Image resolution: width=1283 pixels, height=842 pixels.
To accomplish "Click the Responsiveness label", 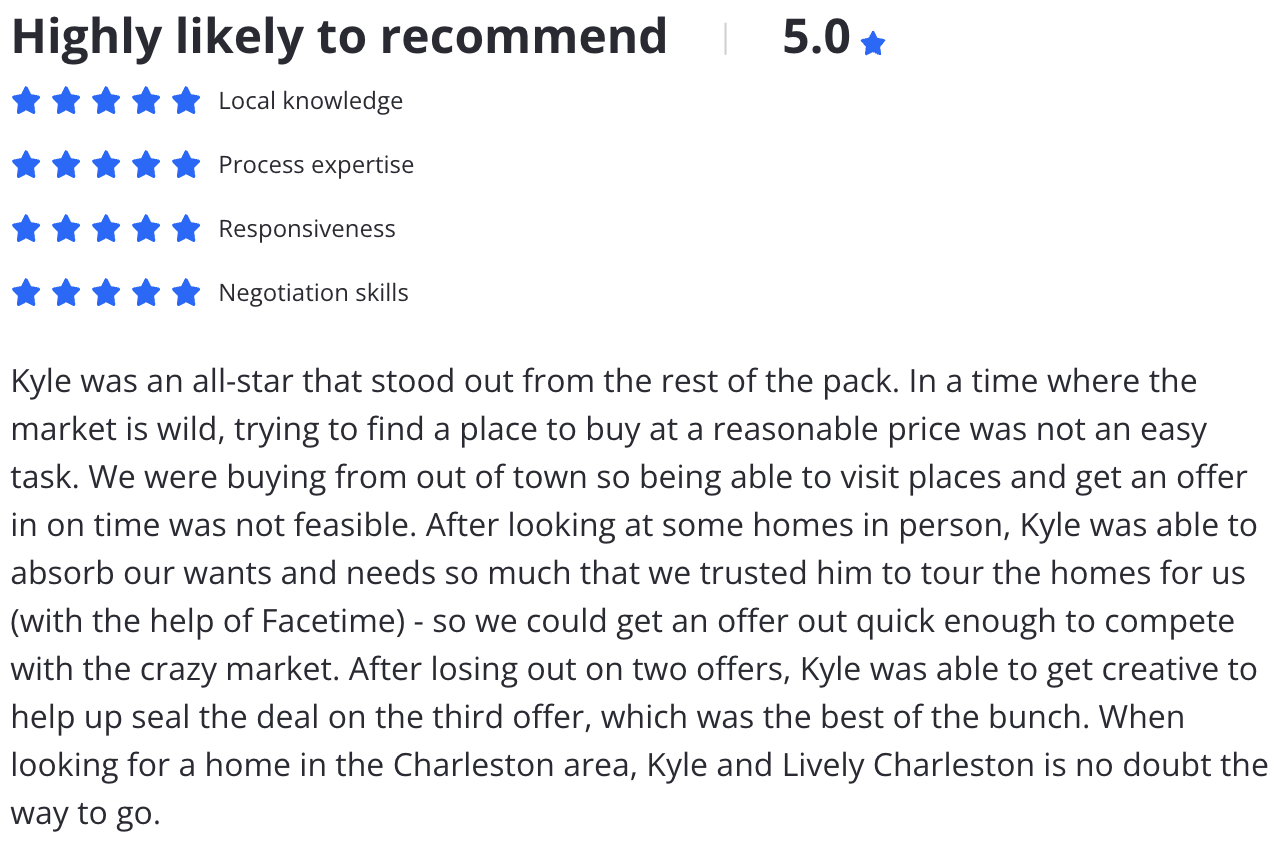I will (307, 229).
